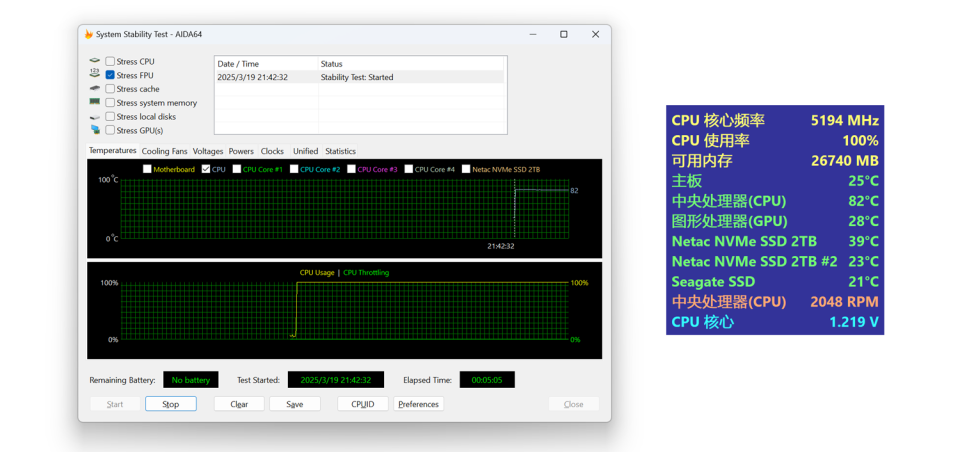960x452 pixels.
Task: Enable the CPU Core #3 graph checkbox
Action: click(351, 170)
